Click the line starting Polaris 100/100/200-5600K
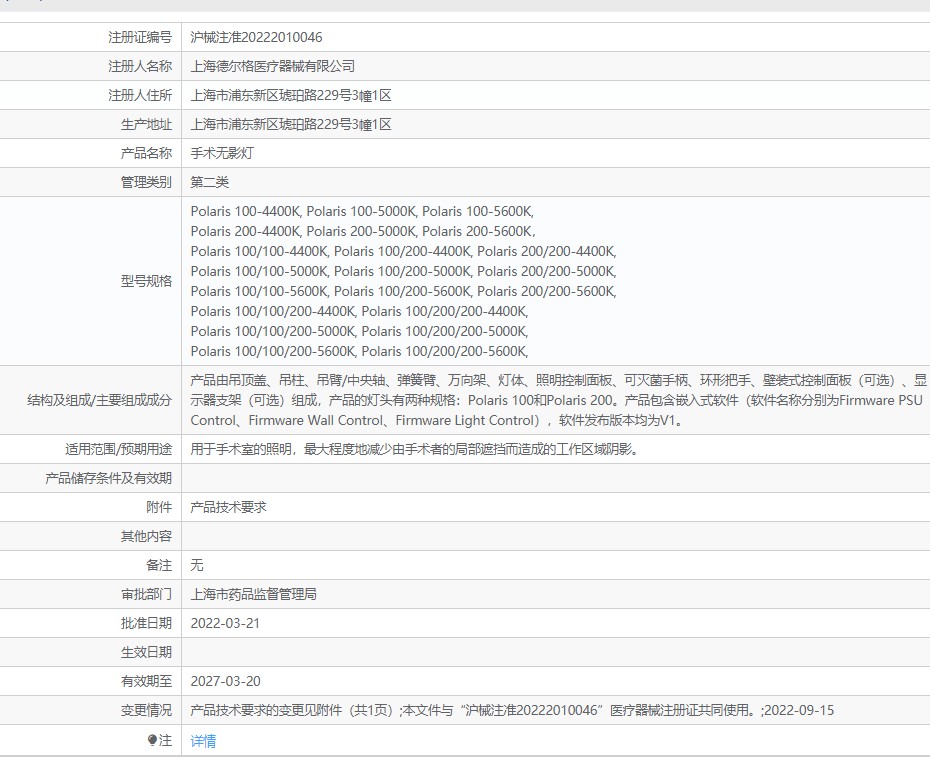 (359, 352)
